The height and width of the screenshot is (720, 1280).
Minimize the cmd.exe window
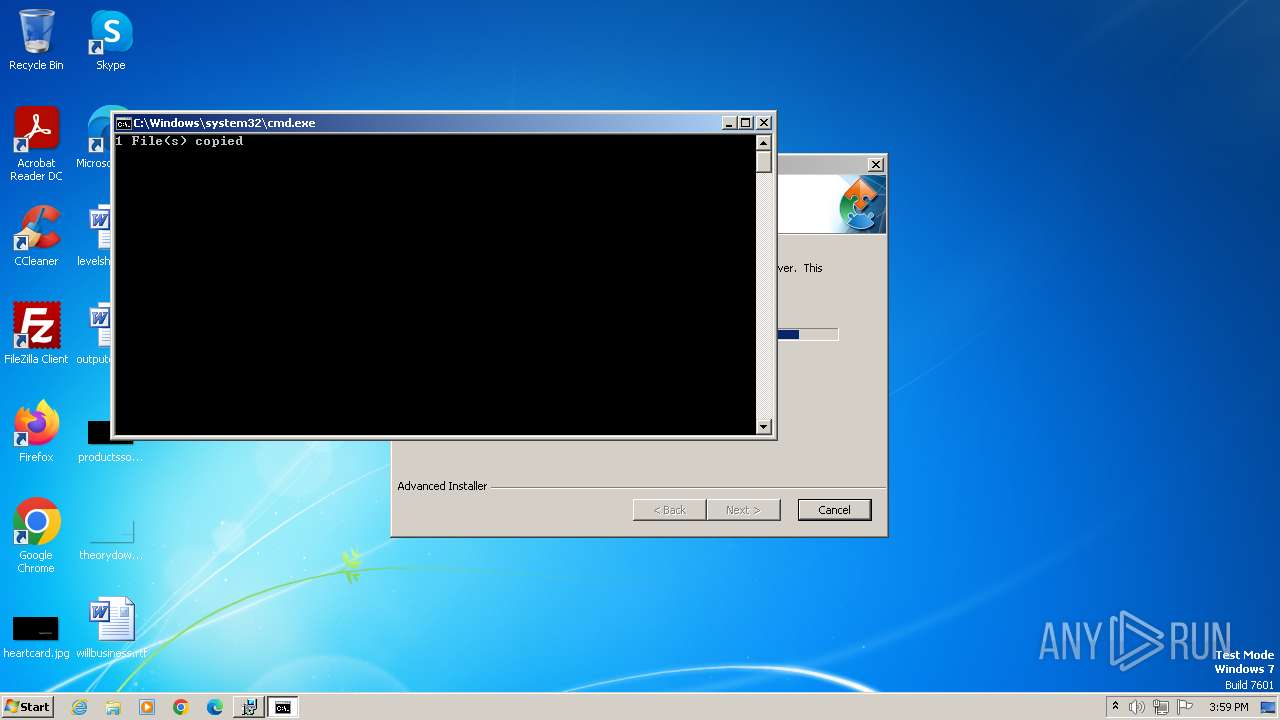pos(729,123)
